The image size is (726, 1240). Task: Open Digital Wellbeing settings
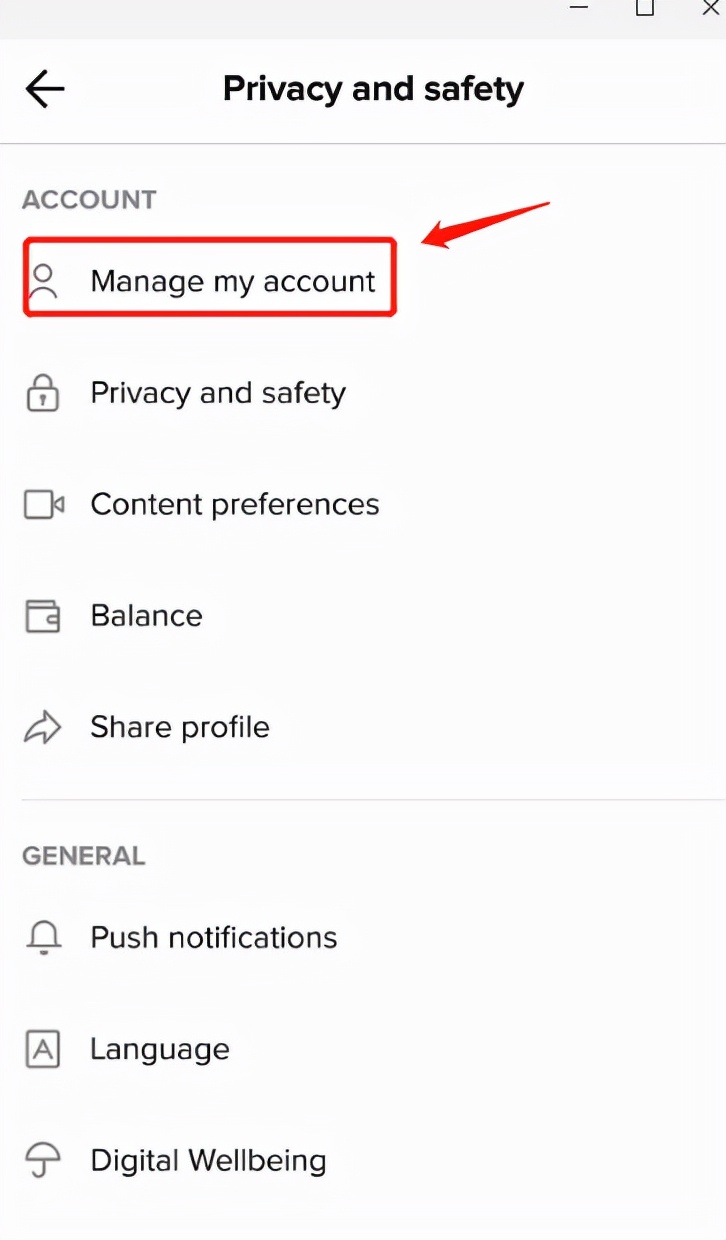pyautogui.click(x=208, y=1162)
